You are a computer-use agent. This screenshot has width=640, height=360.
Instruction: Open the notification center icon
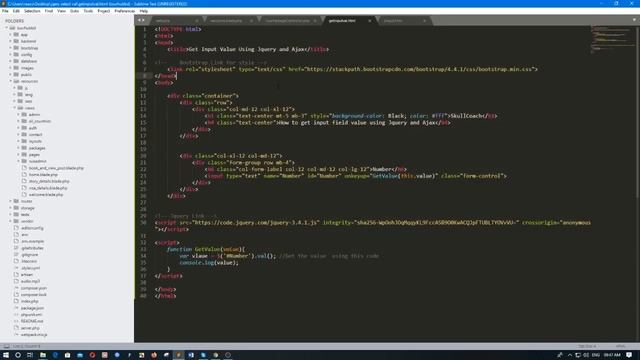pos(629,355)
